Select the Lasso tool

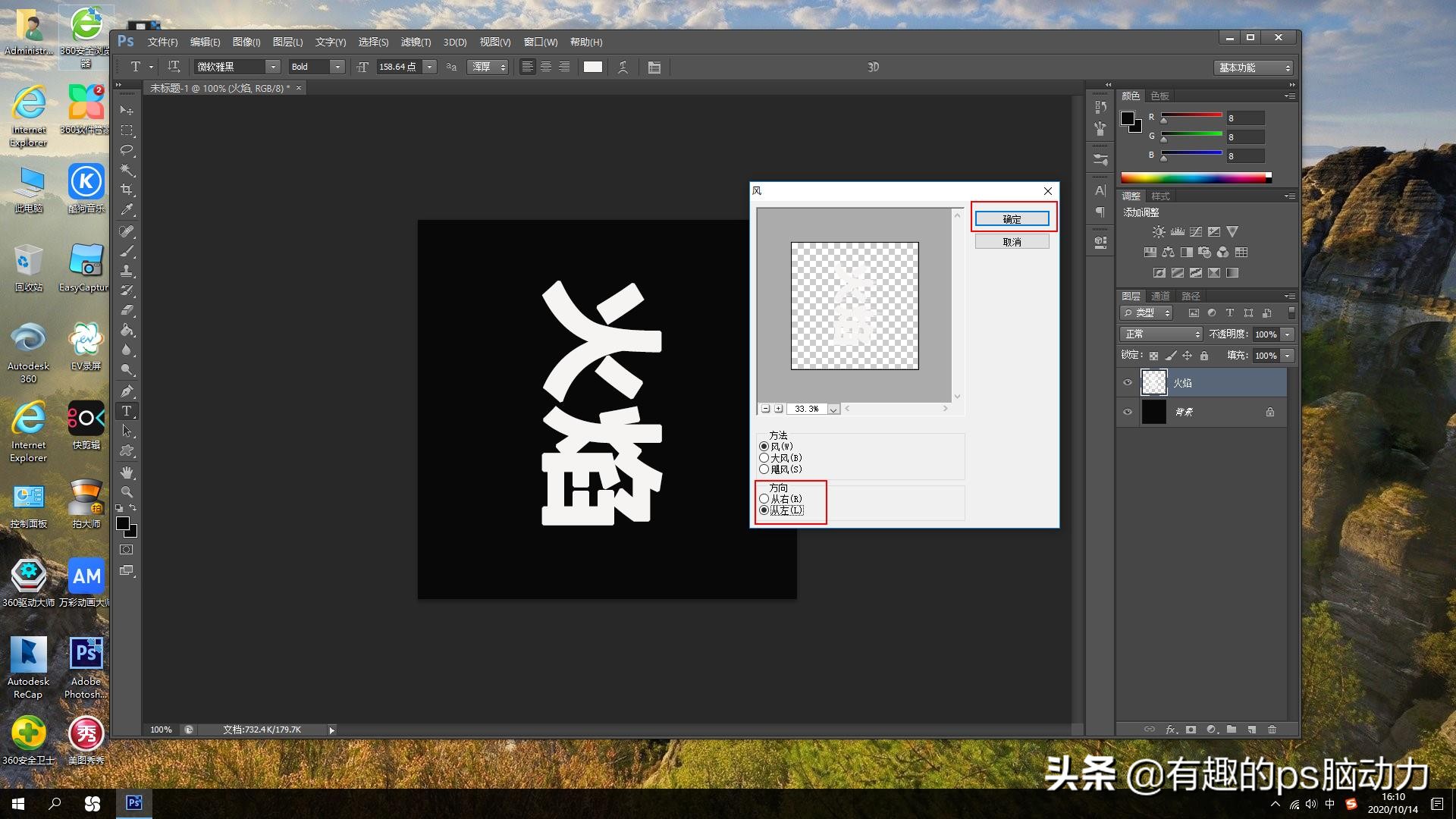pyautogui.click(x=127, y=150)
